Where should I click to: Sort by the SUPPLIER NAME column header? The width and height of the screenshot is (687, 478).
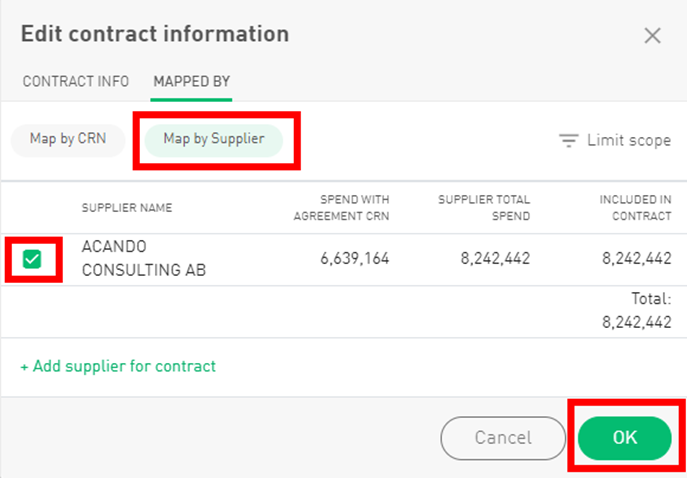click(x=127, y=208)
